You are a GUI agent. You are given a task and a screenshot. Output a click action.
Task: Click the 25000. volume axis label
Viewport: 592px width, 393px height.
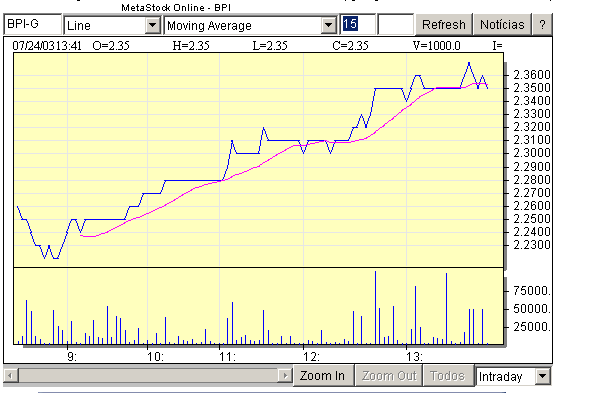pos(532,327)
